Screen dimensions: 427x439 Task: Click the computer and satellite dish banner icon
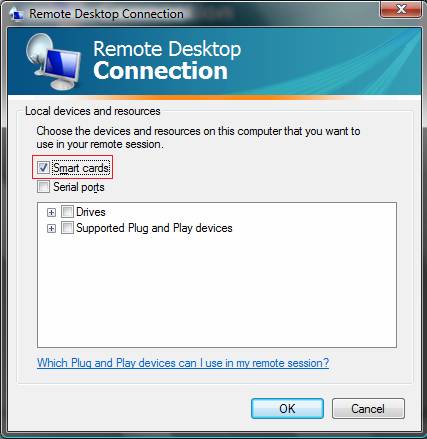(x=53, y=62)
